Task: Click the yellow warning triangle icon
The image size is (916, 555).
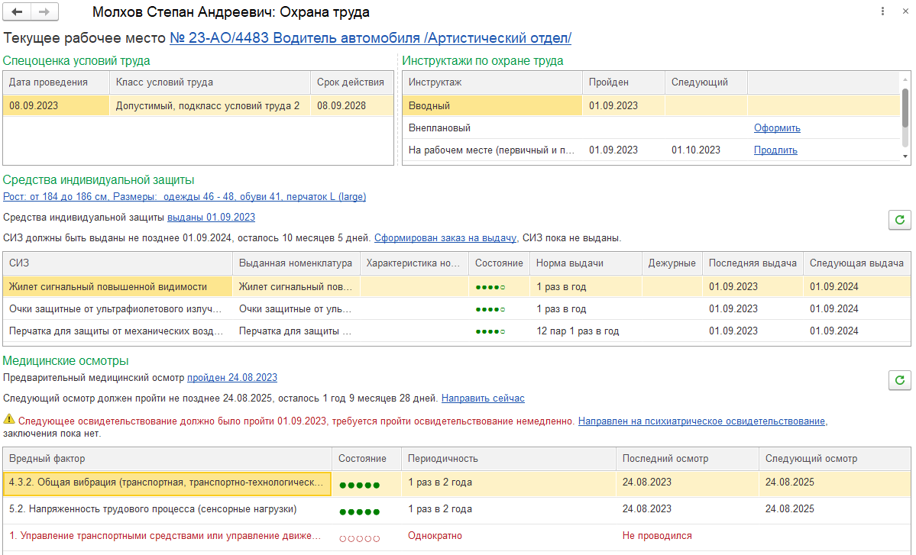Action: coord(9,420)
